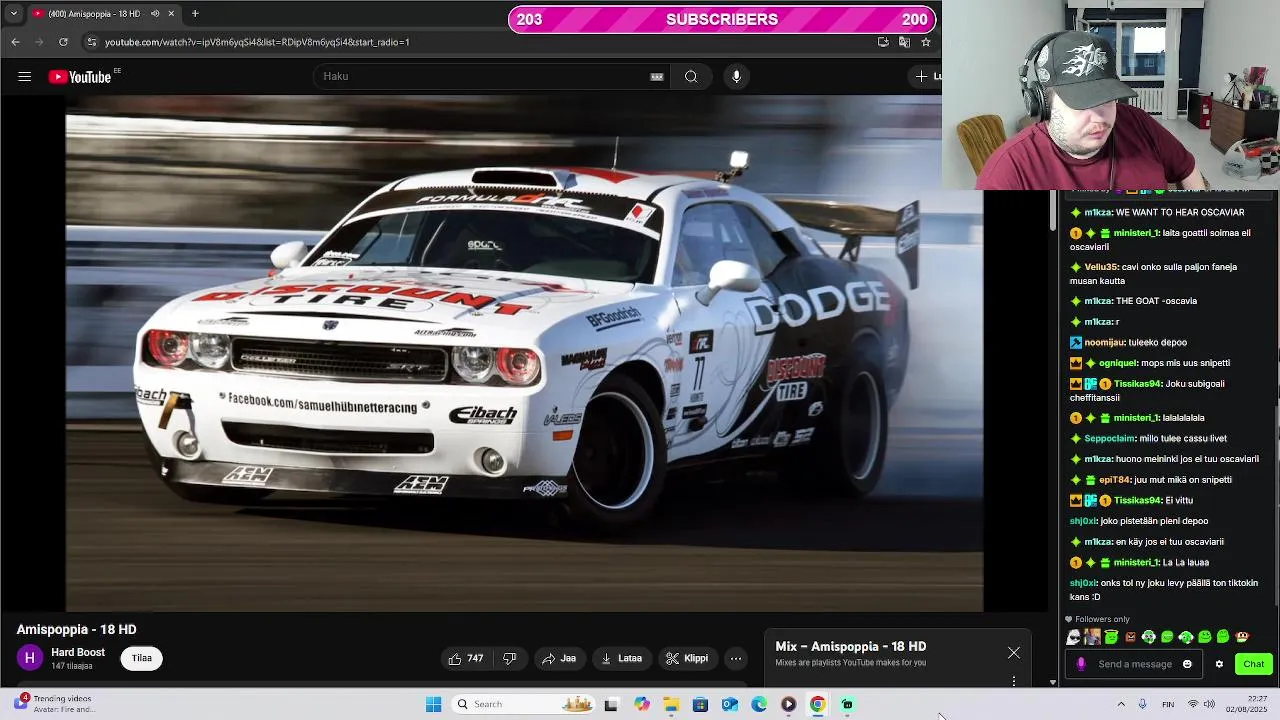This screenshot has height=720, width=1280.
Task: Bookmark this page with the star icon
Action: pos(926,42)
